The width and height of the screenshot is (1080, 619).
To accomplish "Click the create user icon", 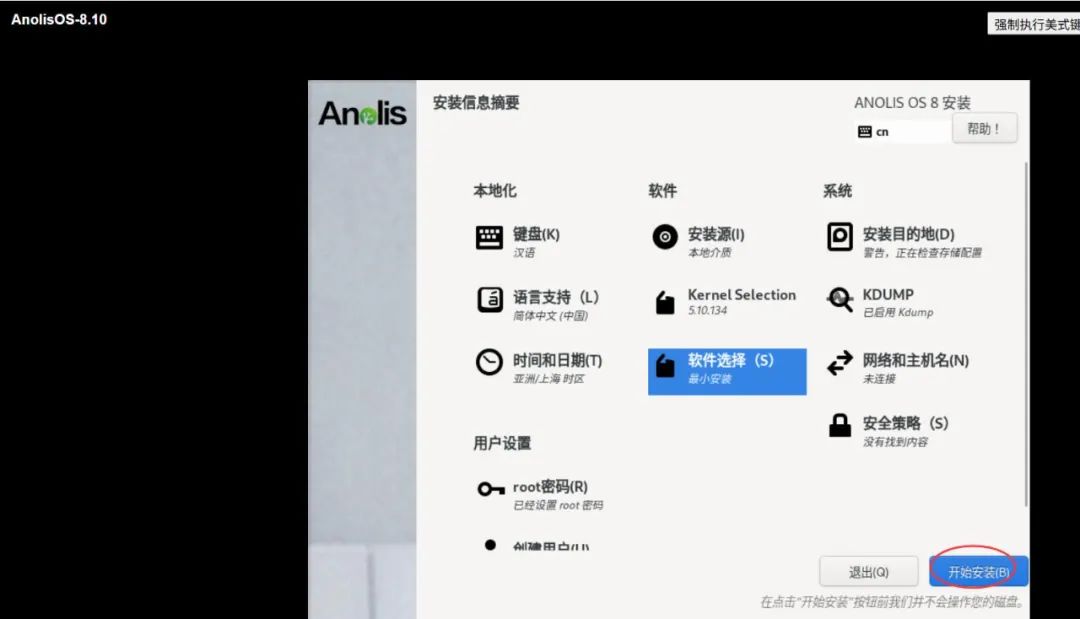I will tap(490, 545).
